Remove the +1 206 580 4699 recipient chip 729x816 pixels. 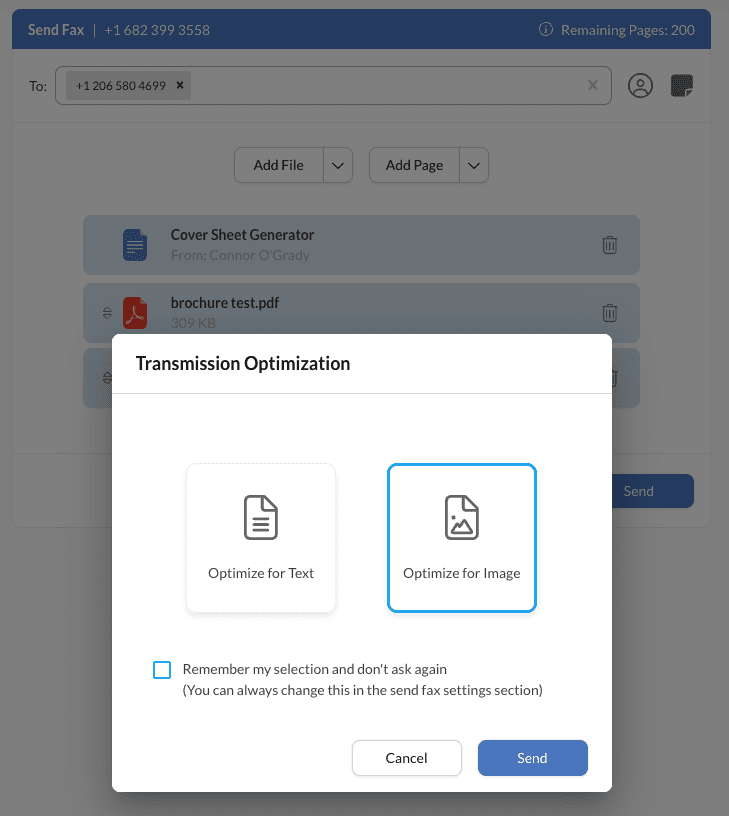pos(179,85)
